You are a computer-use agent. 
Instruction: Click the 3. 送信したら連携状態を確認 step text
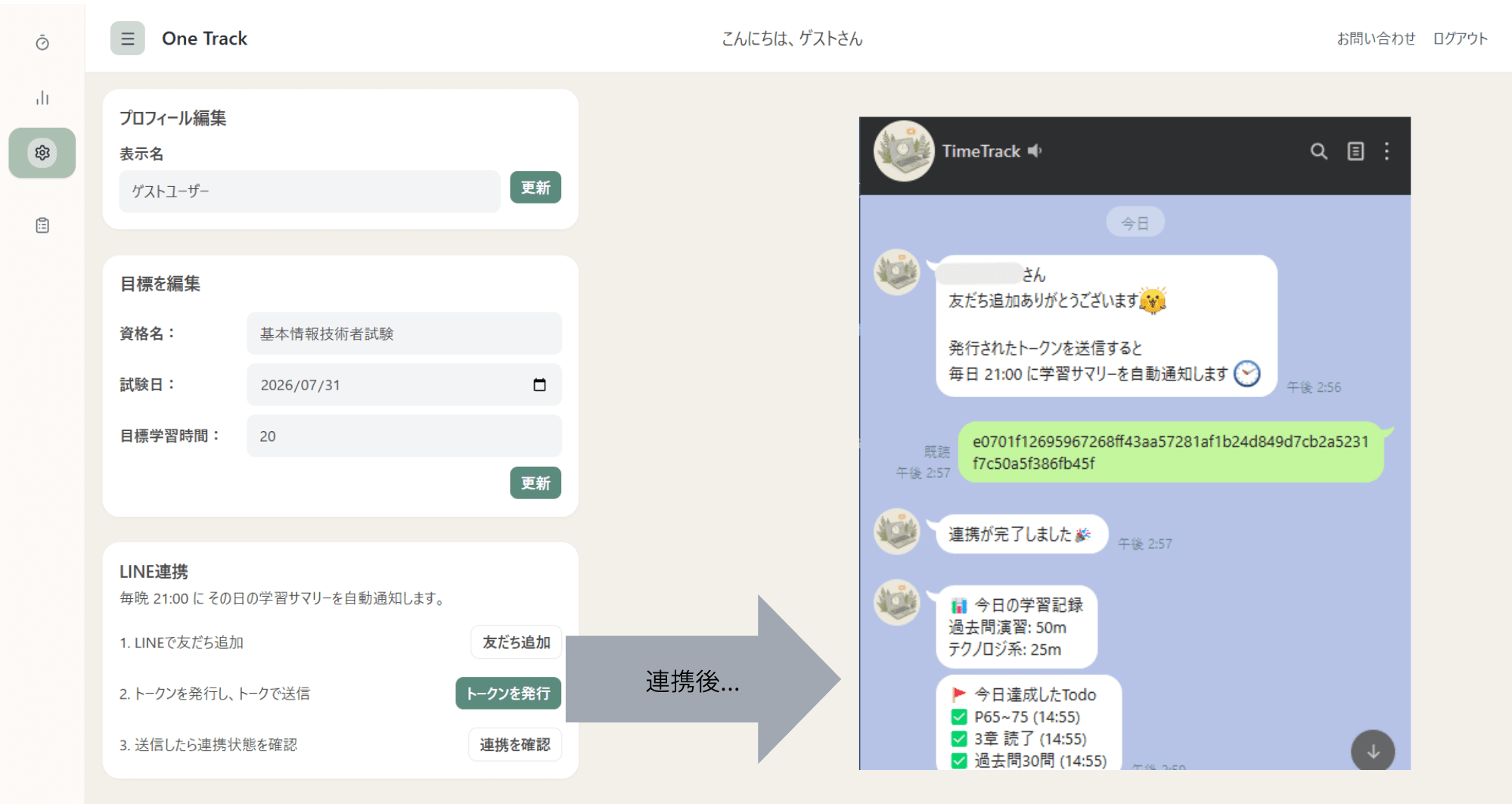tap(208, 745)
